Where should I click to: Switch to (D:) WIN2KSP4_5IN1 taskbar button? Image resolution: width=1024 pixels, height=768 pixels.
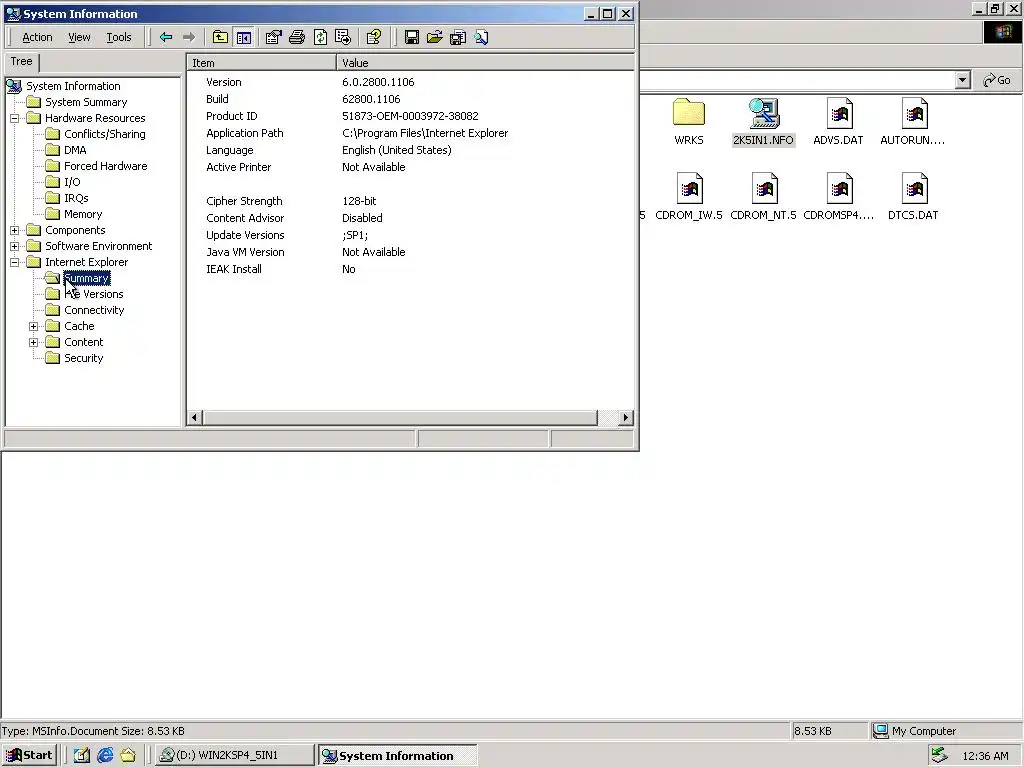coord(234,756)
